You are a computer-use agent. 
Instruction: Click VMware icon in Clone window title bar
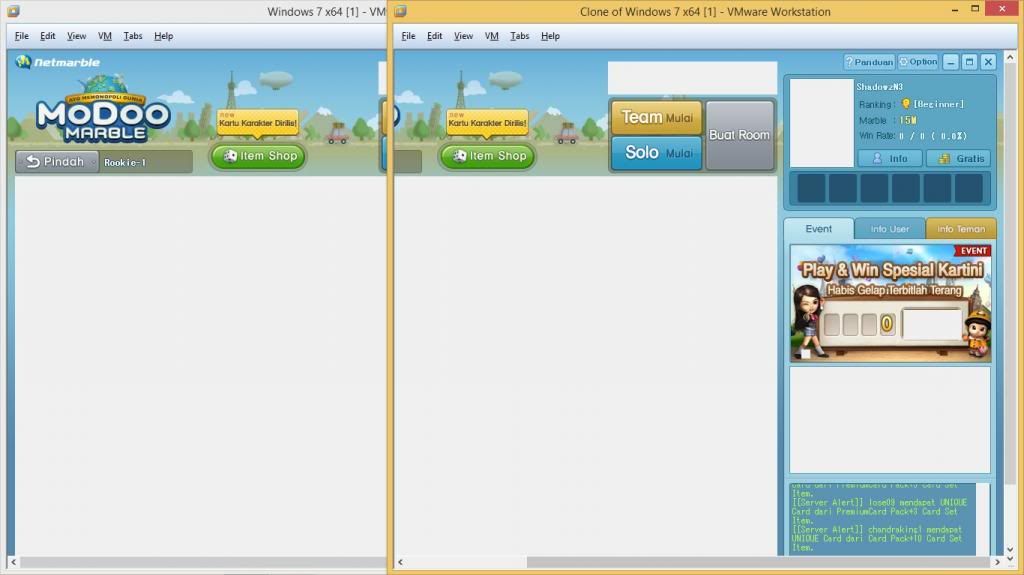400,11
